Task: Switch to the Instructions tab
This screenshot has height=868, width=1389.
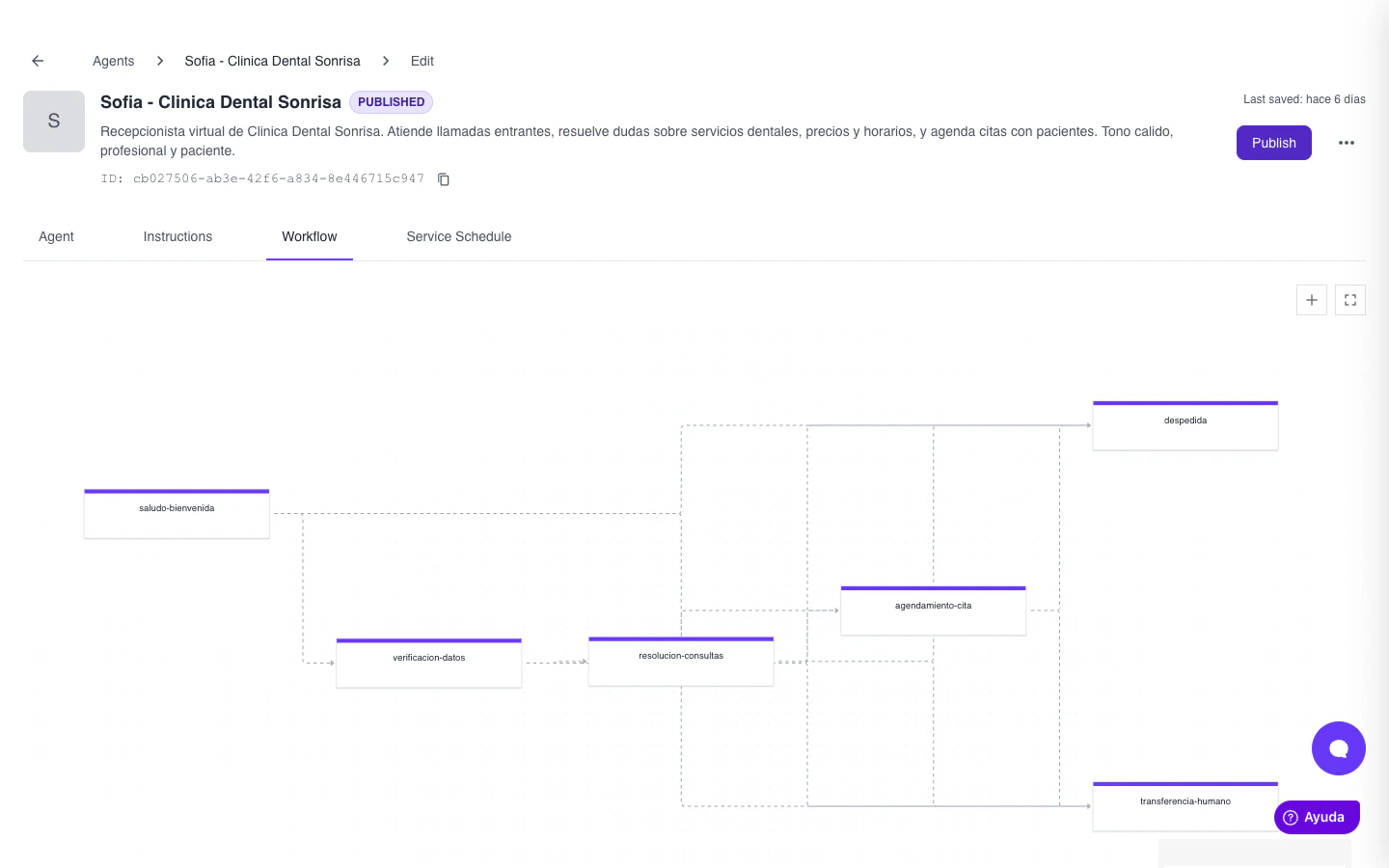Action: click(177, 236)
